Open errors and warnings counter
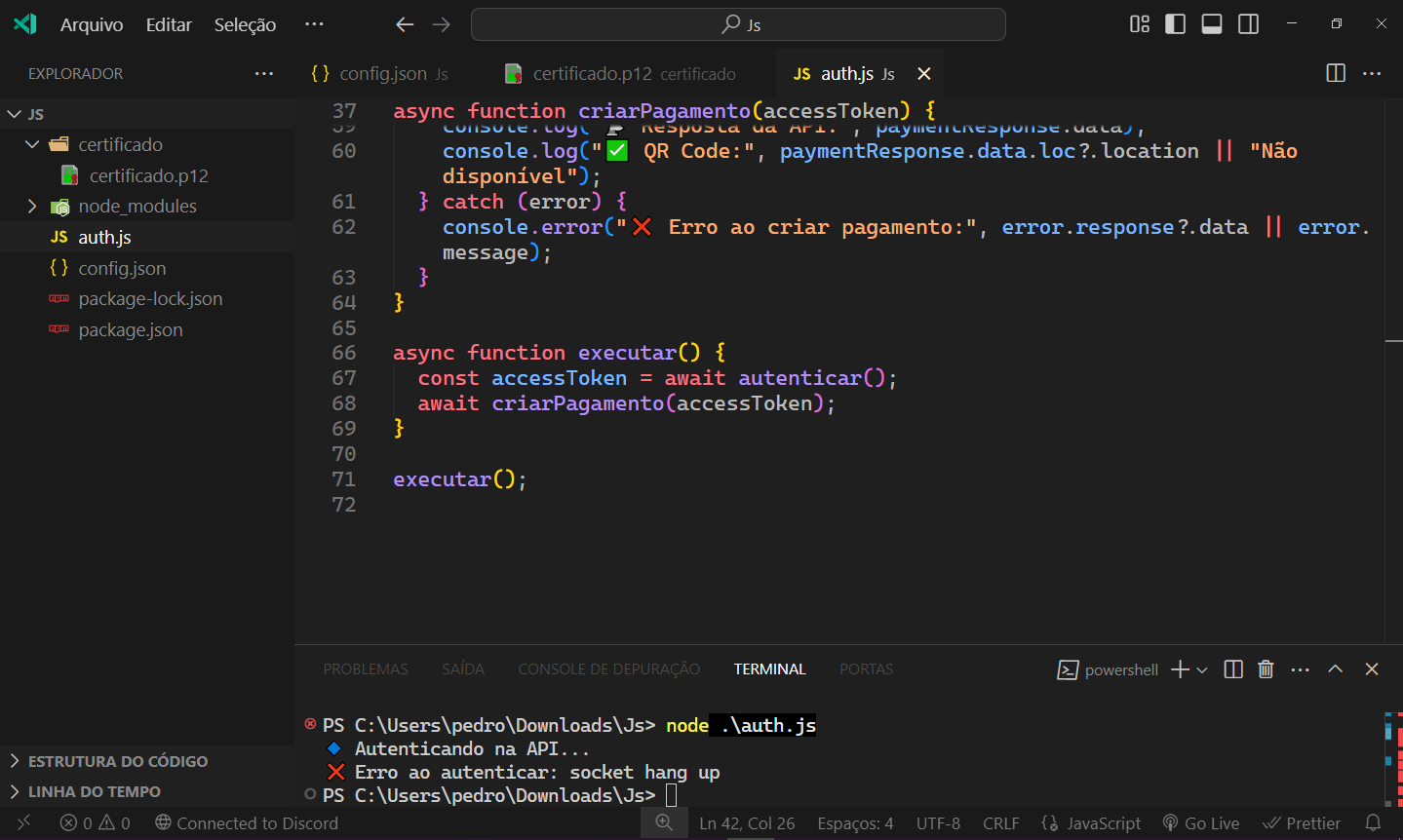The width and height of the screenshot is (1403, 840). click(96, 823)
